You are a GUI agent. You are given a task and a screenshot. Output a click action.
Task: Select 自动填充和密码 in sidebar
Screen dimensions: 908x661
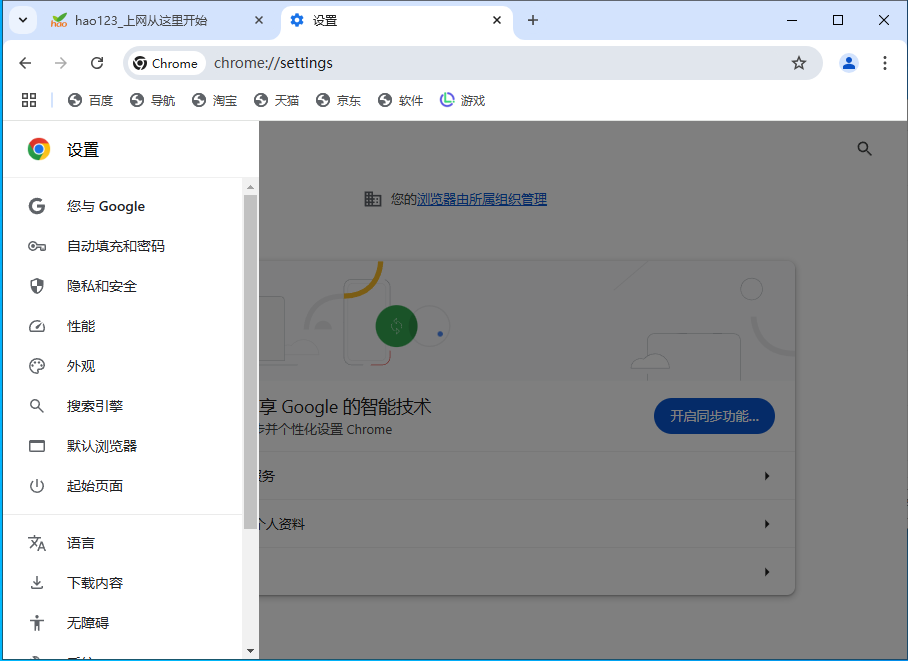(123, 246)
